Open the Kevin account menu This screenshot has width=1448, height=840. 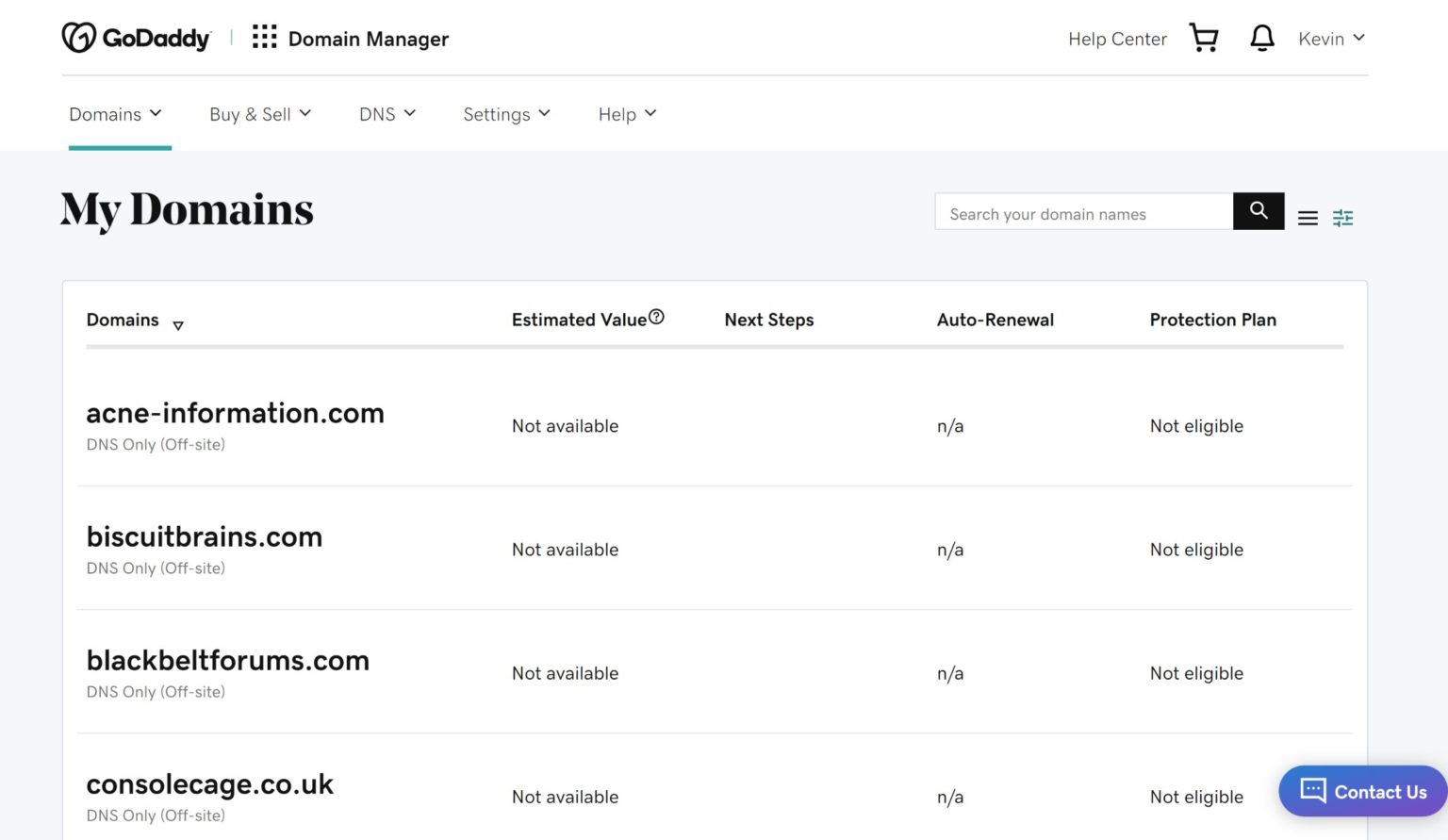tap(1330, 39)
